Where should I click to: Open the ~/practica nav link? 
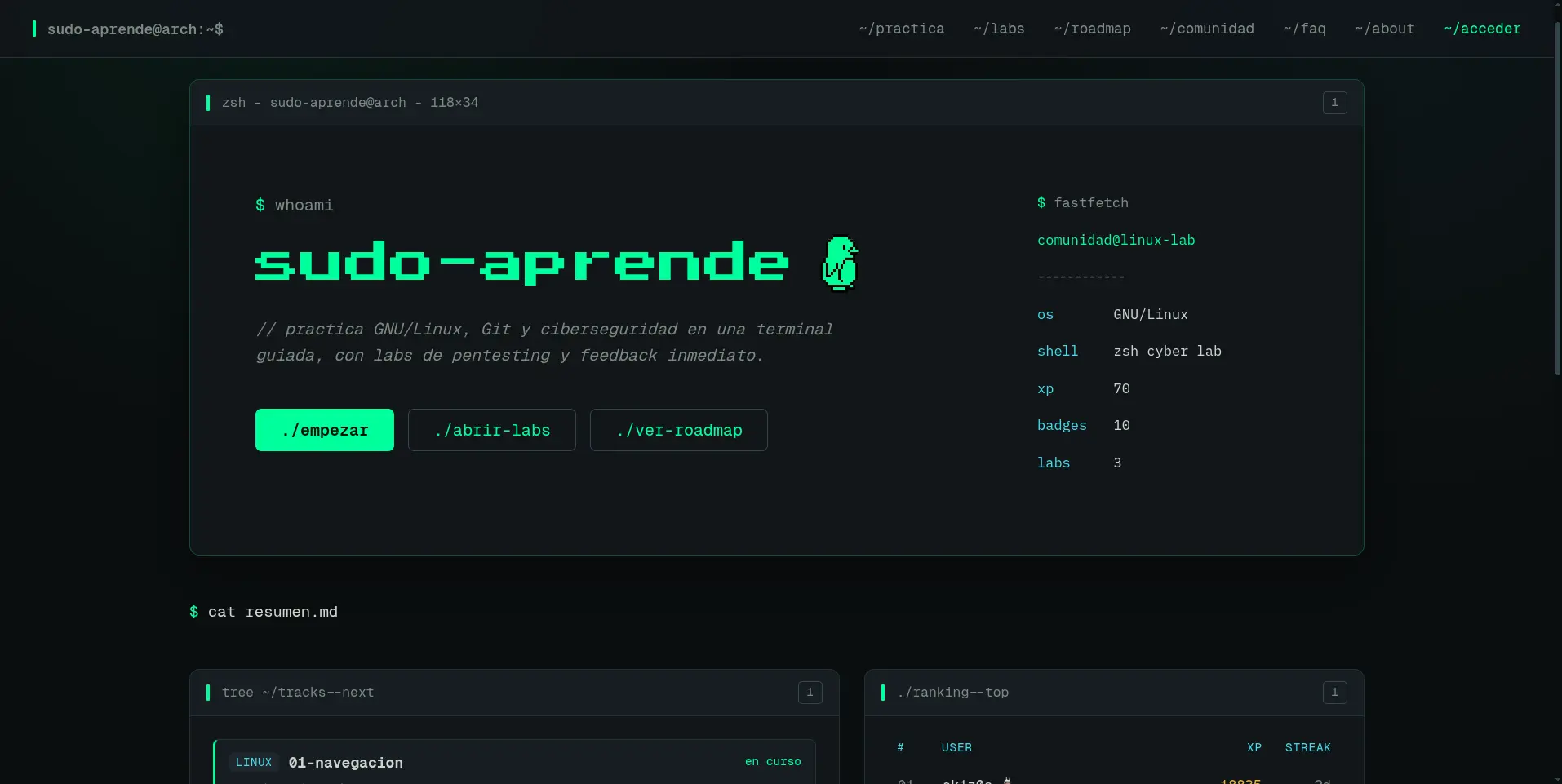[x=901, y=29]
